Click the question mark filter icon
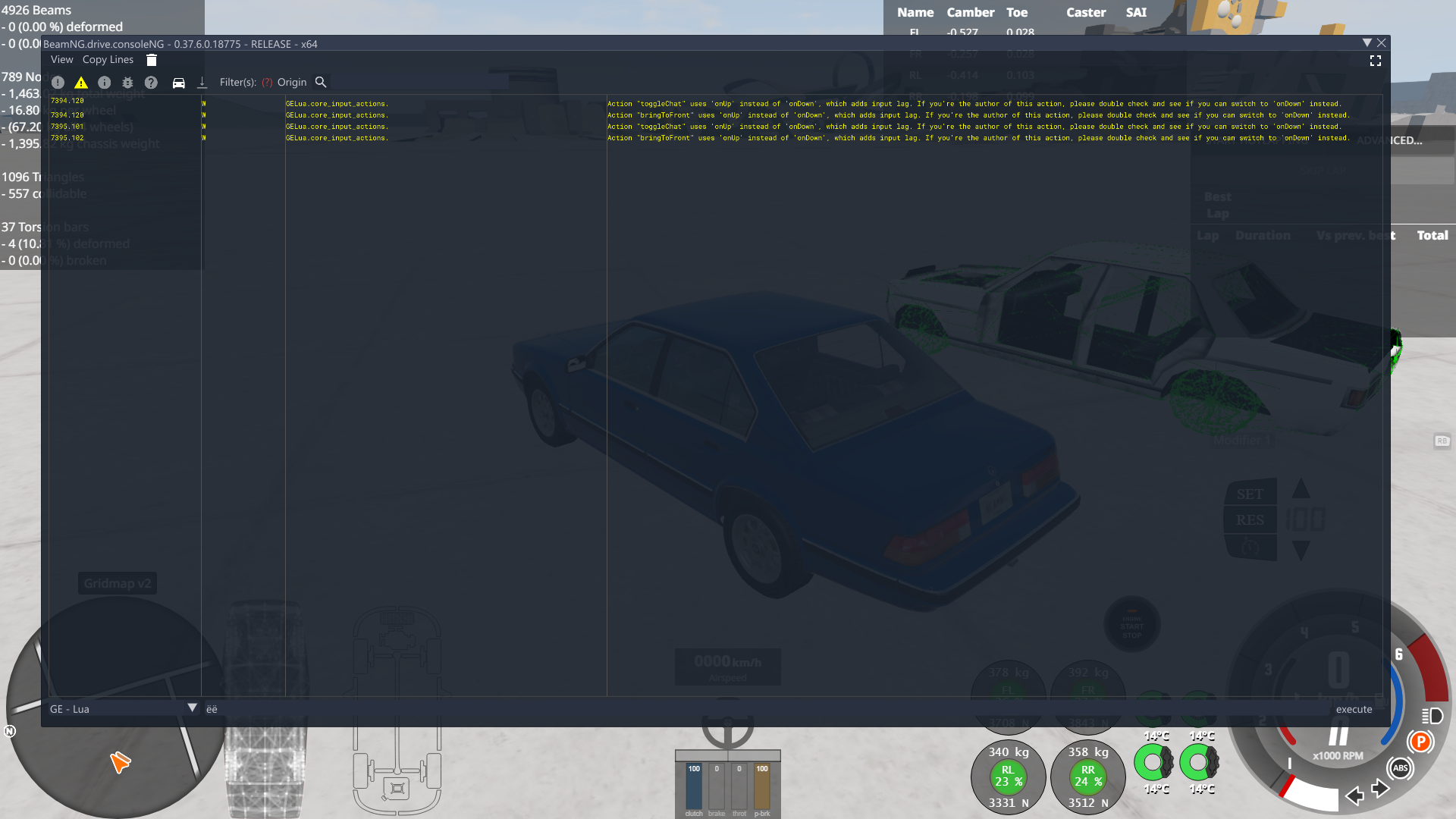1456x819 pixels. tap(151, 83)
